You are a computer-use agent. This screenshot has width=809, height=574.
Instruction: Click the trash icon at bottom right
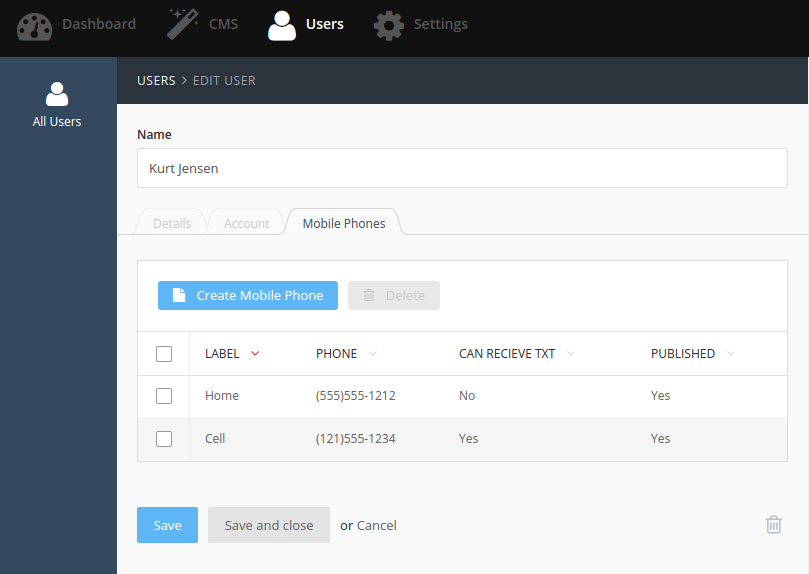[773, 524]
